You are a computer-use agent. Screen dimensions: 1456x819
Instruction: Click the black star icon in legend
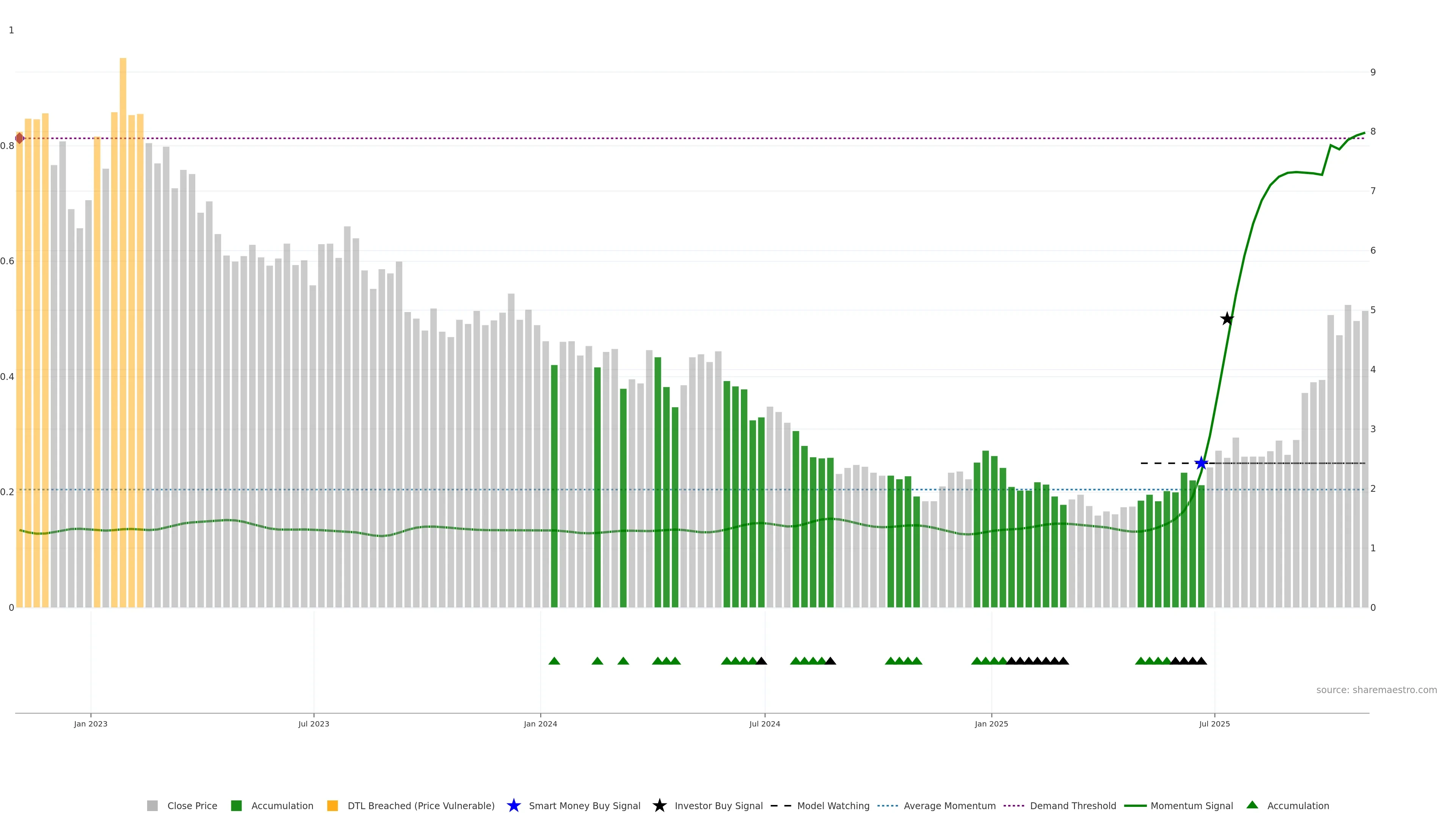point(659,805)
